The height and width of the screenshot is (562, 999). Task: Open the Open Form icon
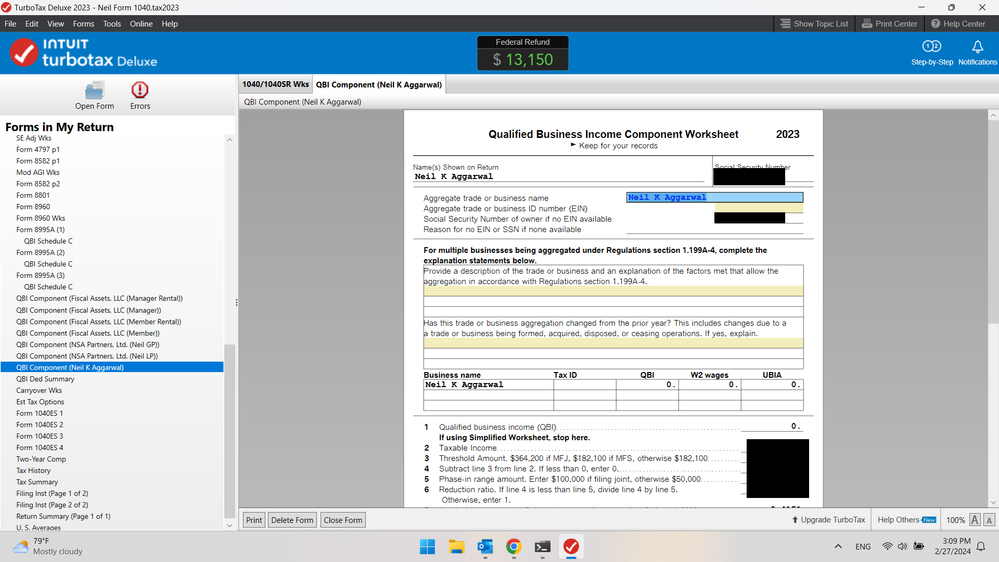point(94,96)
